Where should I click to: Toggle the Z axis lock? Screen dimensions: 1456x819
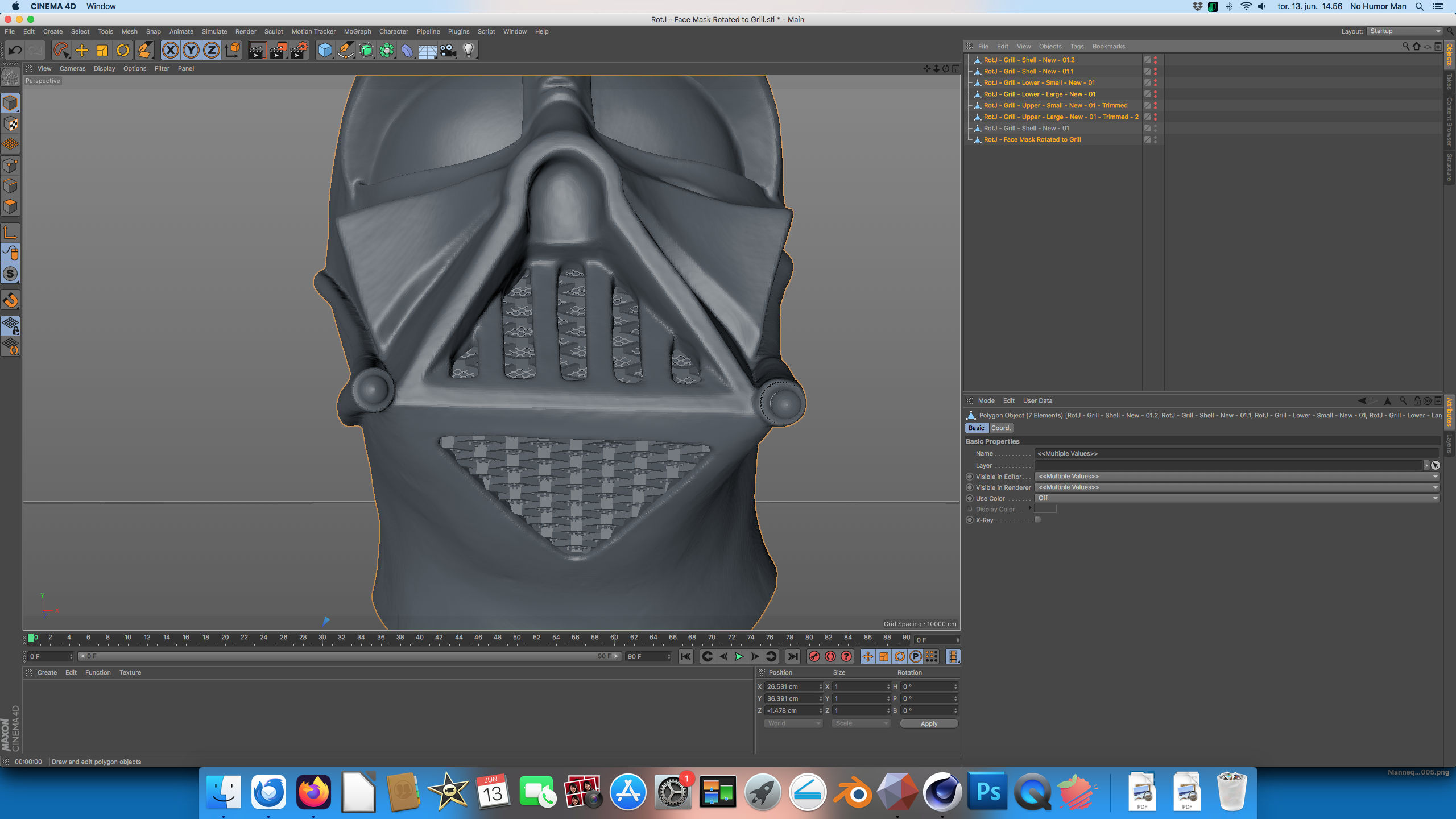click(x=212, y=50)
